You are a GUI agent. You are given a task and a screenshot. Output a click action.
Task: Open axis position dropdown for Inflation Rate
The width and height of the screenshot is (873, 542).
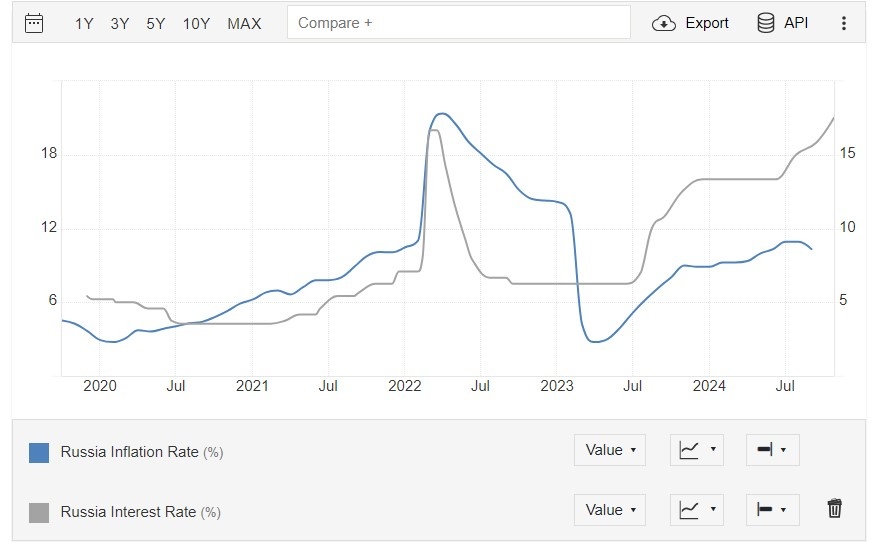click(772, 450)
